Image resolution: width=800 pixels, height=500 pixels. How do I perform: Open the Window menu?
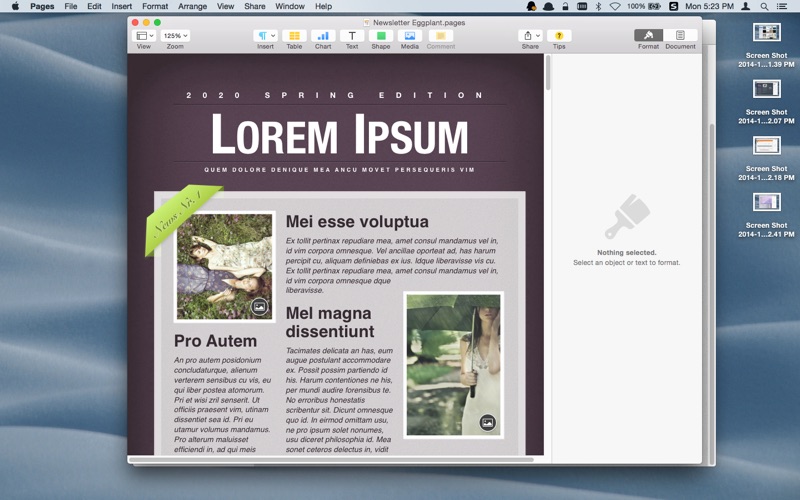(x=290, y=6)
